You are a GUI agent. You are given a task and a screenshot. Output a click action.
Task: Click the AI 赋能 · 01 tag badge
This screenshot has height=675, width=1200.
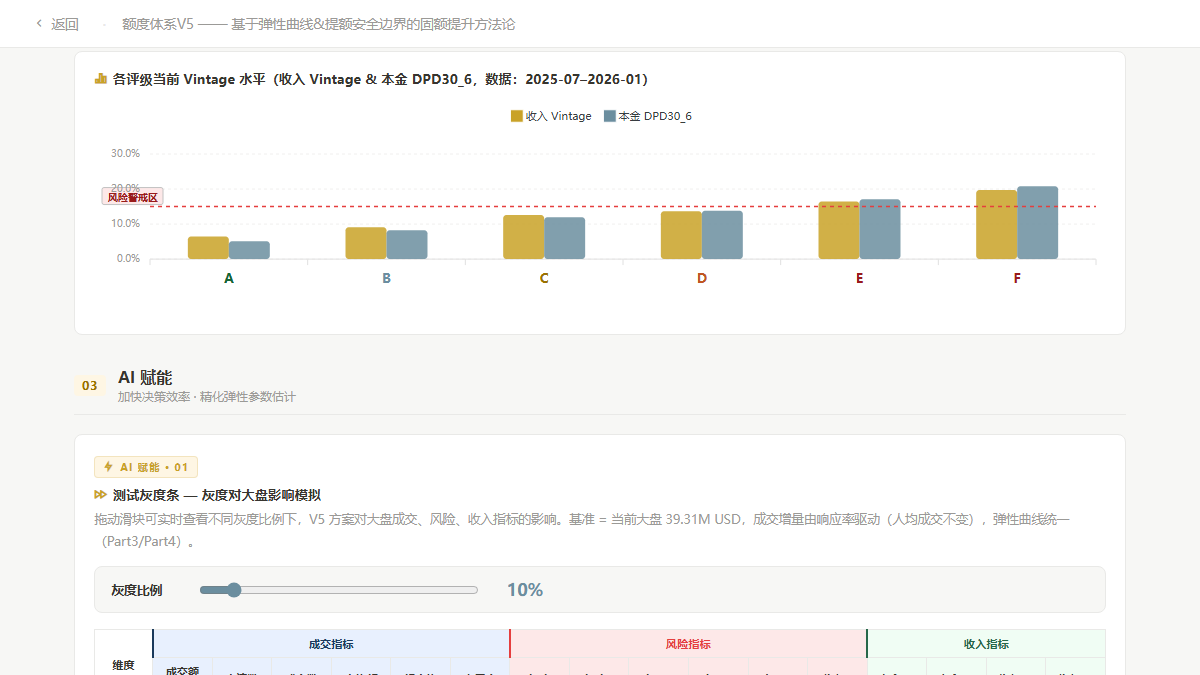tap(146, 467)
